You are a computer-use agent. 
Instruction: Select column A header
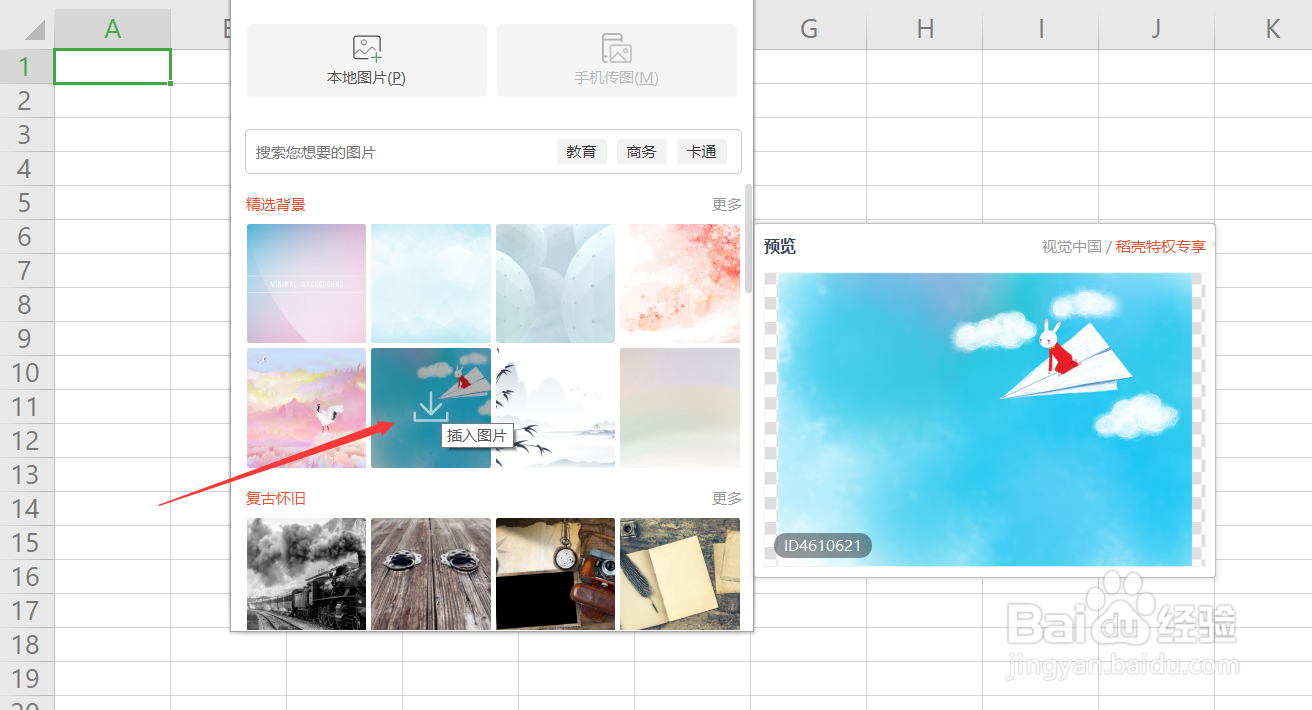tap(113, 30)
